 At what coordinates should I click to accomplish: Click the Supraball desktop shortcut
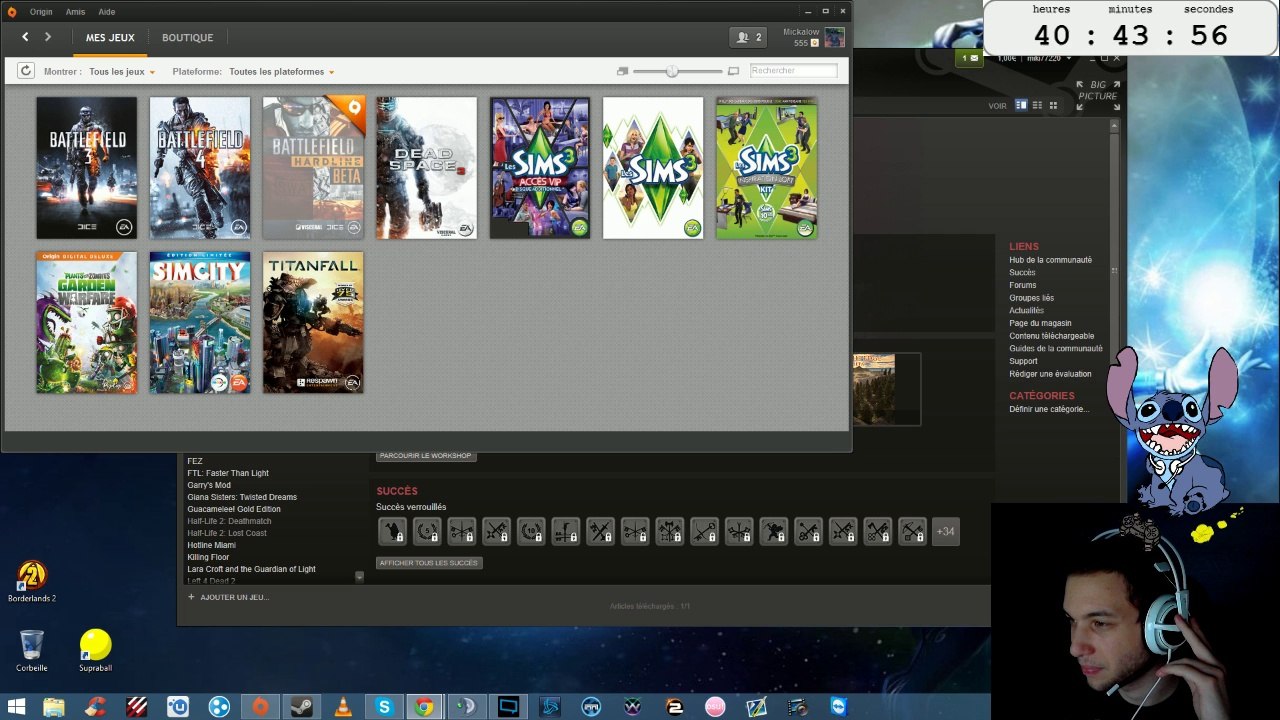click(x=96, y=651)
